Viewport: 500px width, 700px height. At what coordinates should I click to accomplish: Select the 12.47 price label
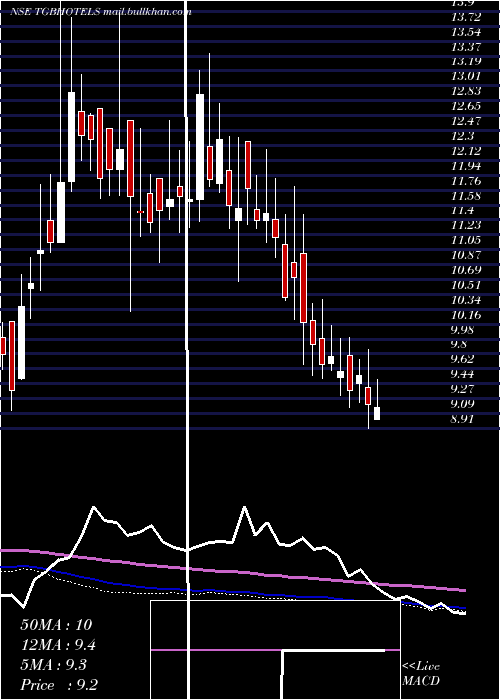466,121
